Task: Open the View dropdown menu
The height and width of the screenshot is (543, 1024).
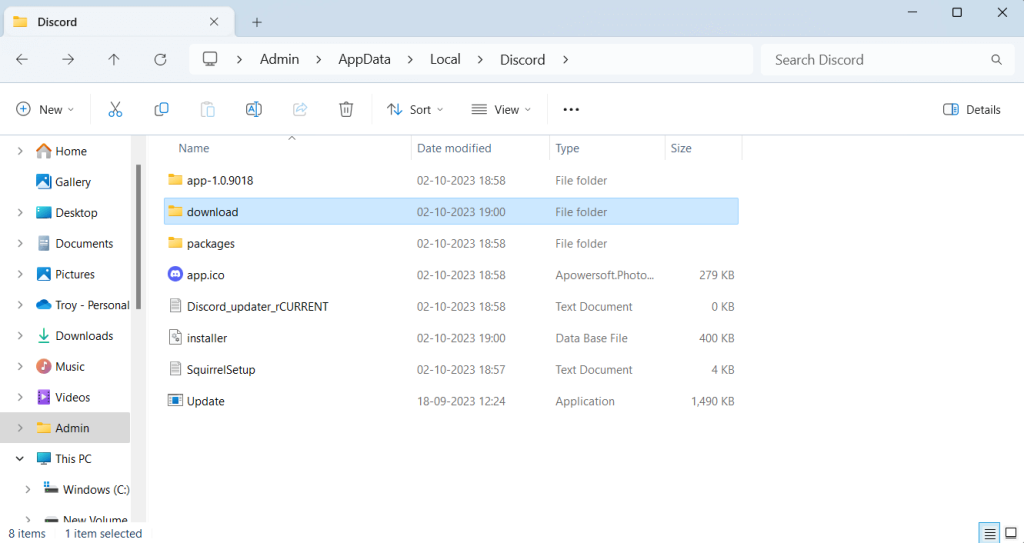Action: (502, 110)
